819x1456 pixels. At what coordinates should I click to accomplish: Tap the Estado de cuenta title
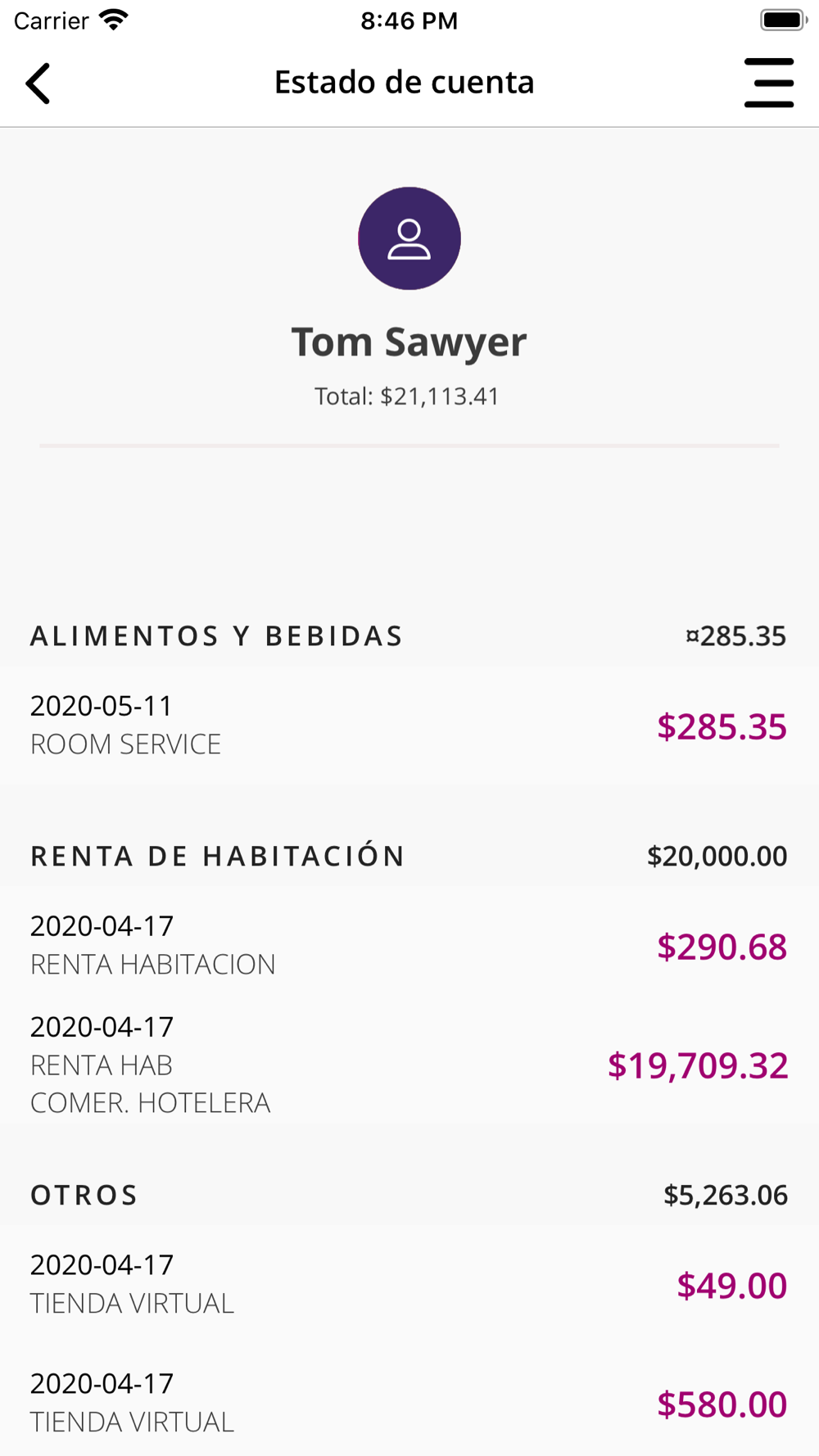(x=405, y=82)
